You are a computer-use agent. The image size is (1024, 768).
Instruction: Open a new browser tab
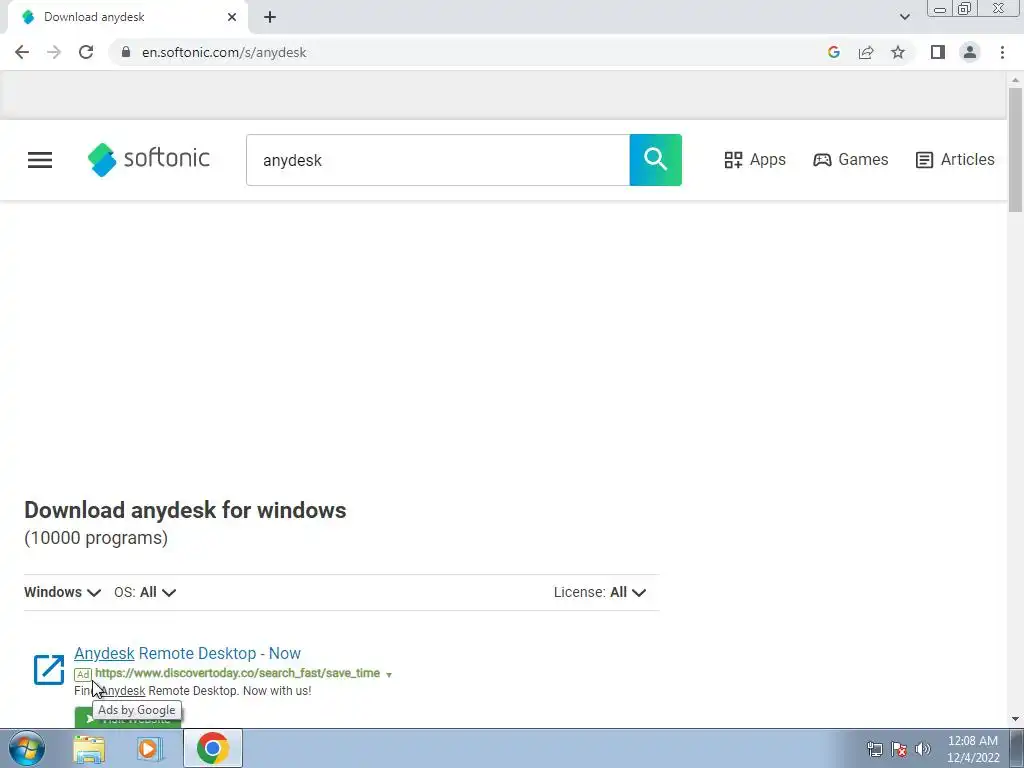[x=270, y=17]
